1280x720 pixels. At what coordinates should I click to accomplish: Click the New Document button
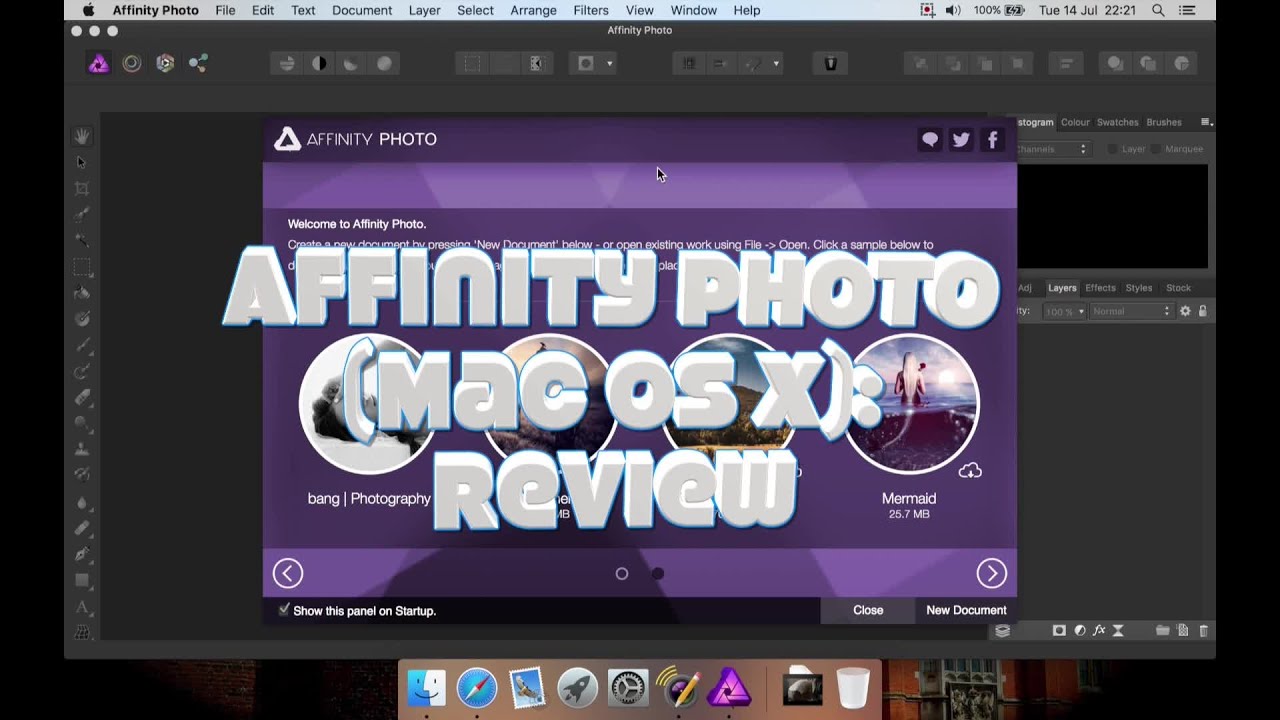tap(966, 610)
